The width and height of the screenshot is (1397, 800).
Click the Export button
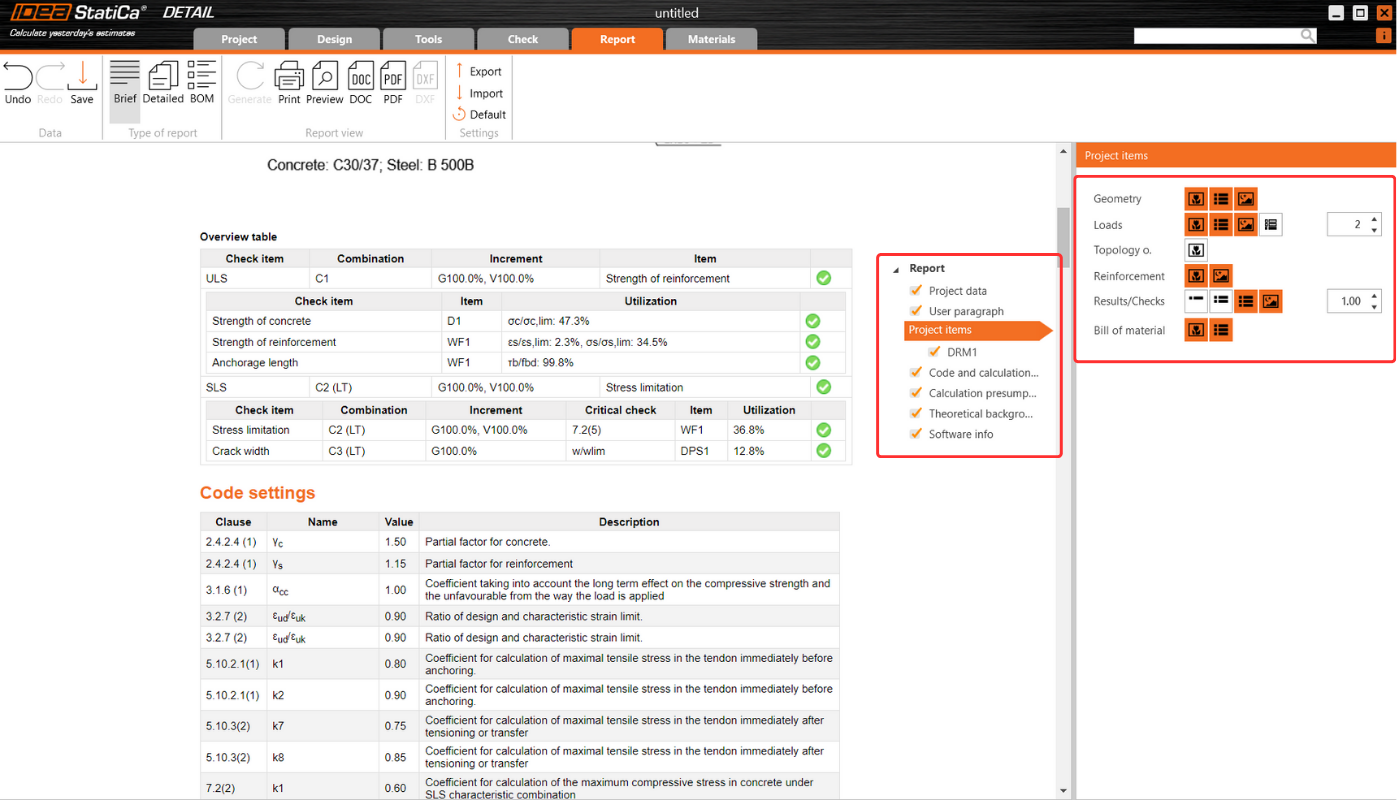(479, 71)
